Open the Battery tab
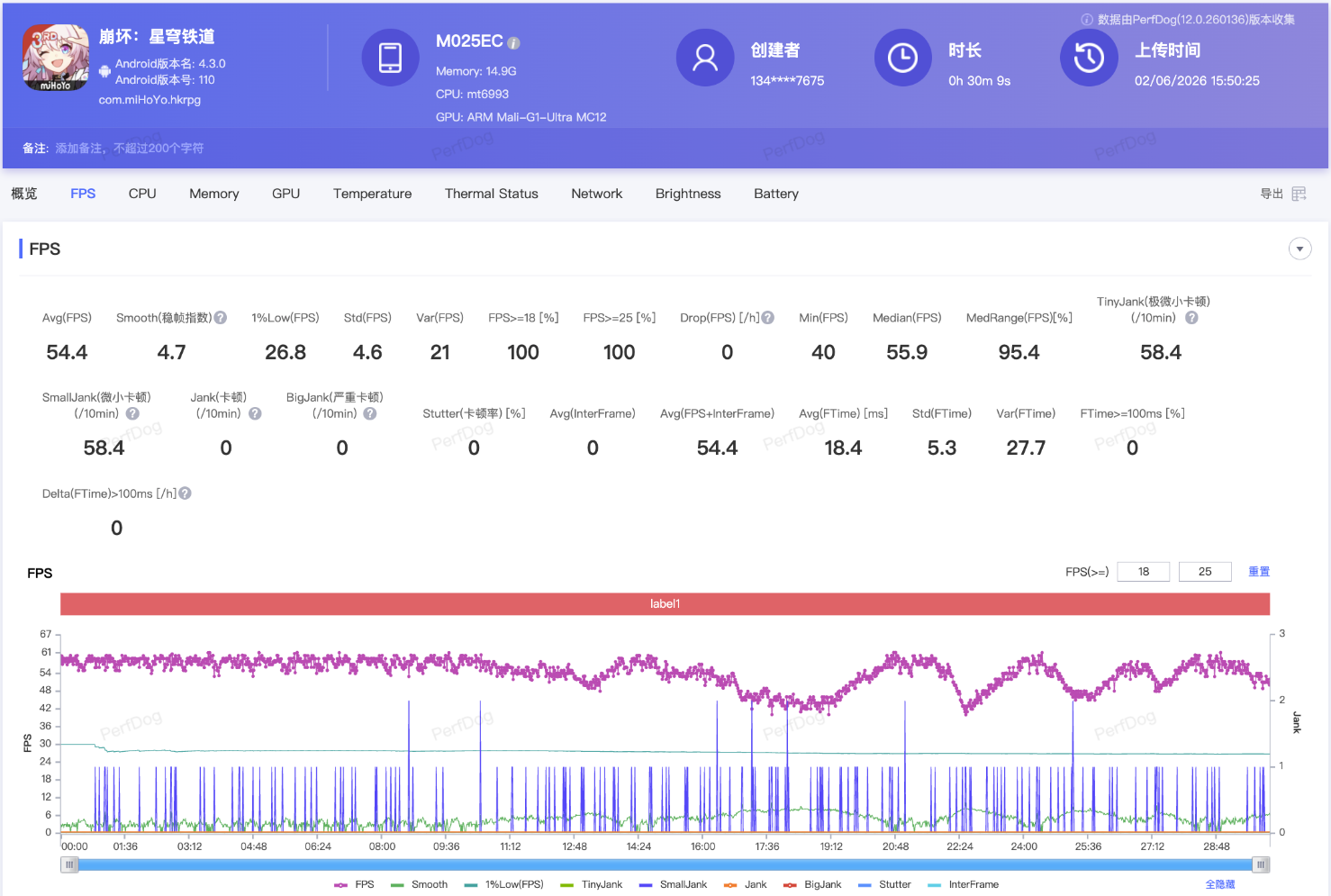 pos(776,194)
